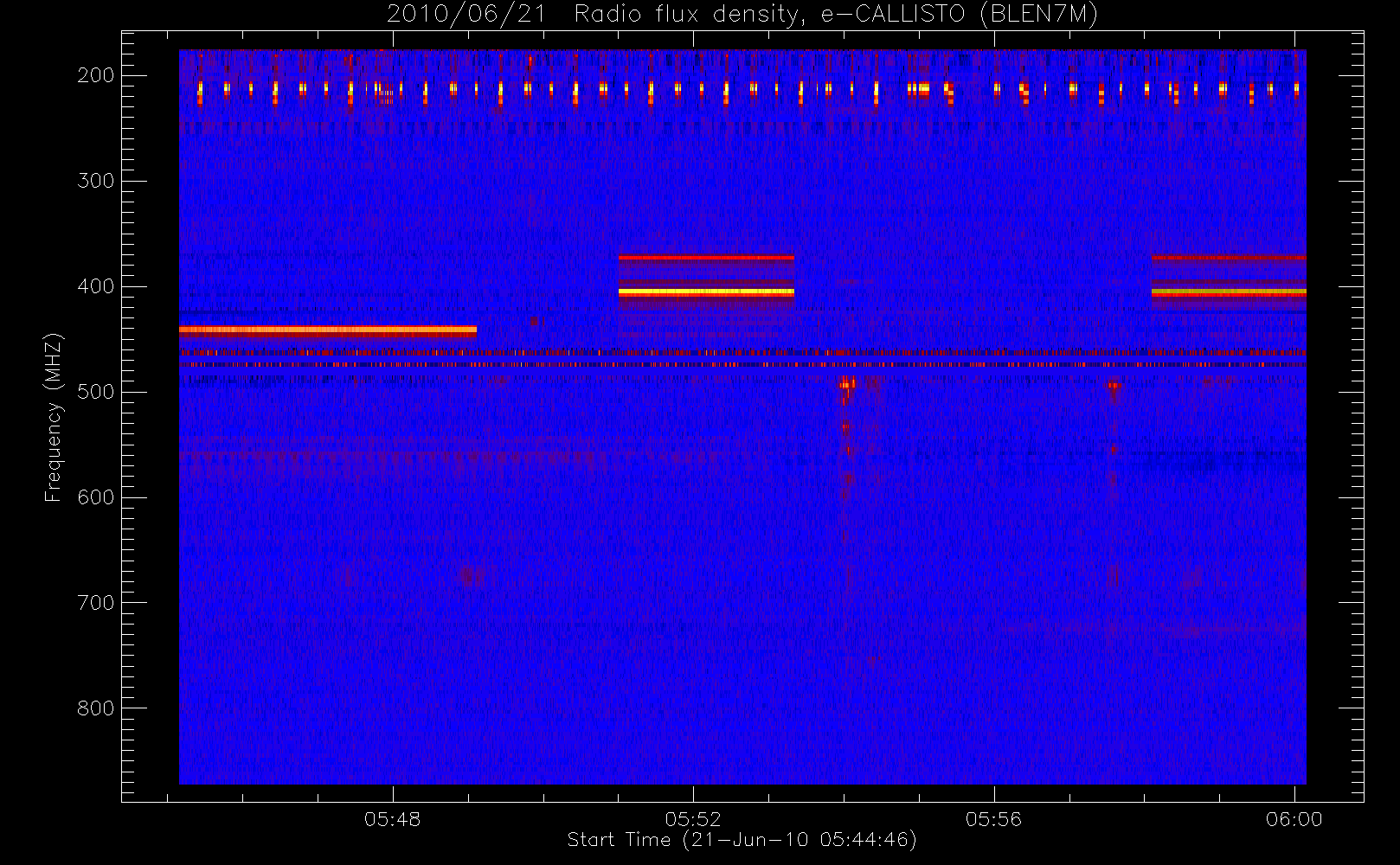
Task: Click the 300 frequency tick label
Action: [x=96, y=181]
